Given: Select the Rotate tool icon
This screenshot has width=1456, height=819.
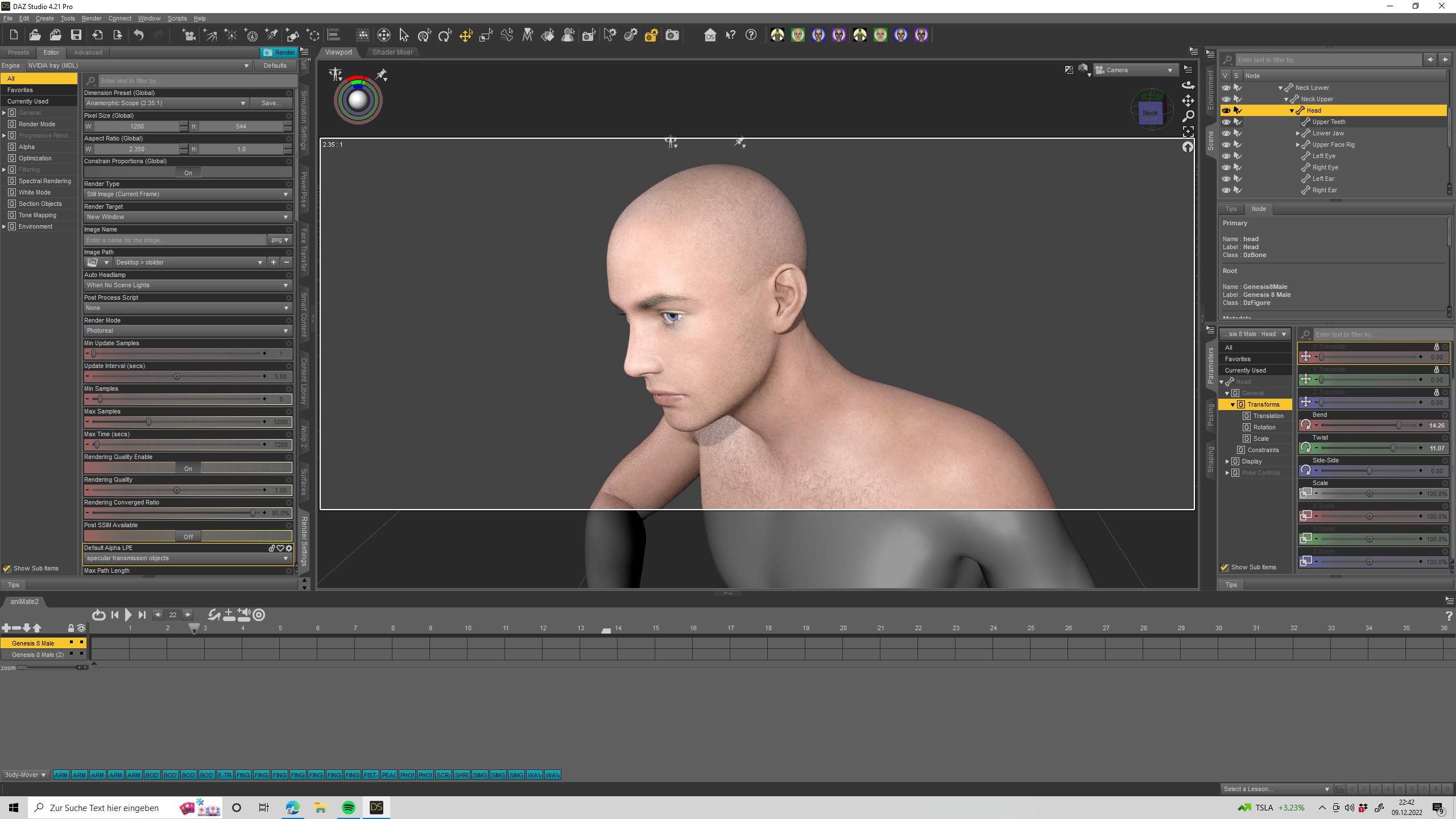Looking at the screenshot, I should tap(445, 35).
